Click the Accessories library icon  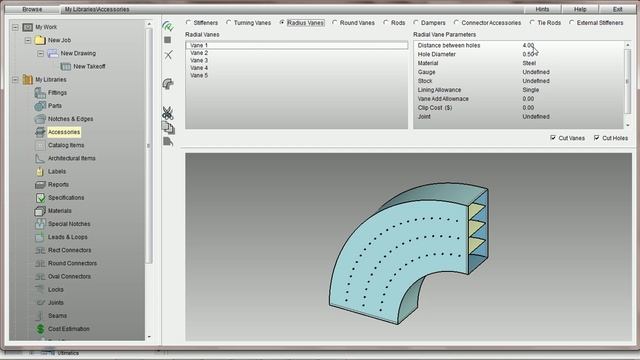pyautogui.click(x=40, y=132)
